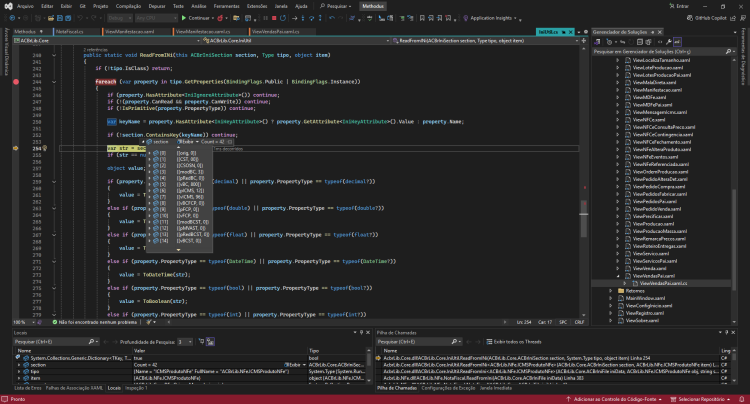Click the editor vertical scrollbar thumb

(584, 218)
